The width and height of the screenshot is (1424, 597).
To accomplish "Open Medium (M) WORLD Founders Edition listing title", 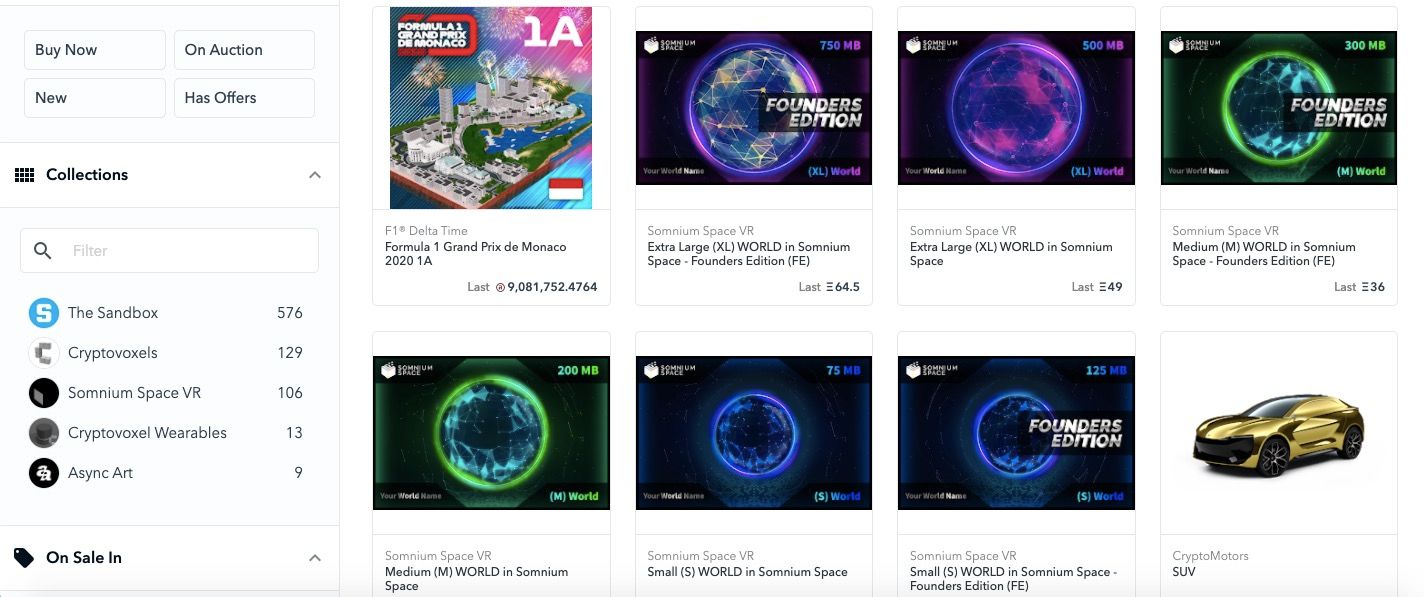I will coord(1264,254).
